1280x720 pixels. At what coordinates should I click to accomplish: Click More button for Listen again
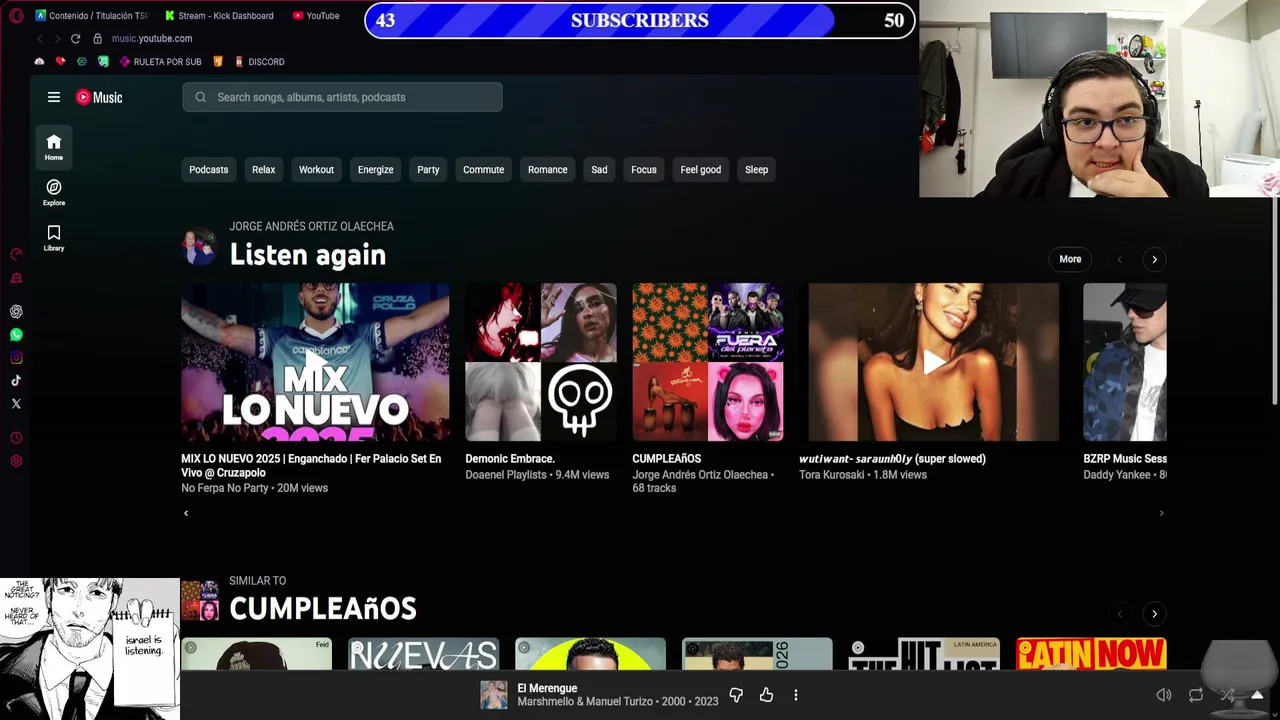click(x=1070, y=259)
